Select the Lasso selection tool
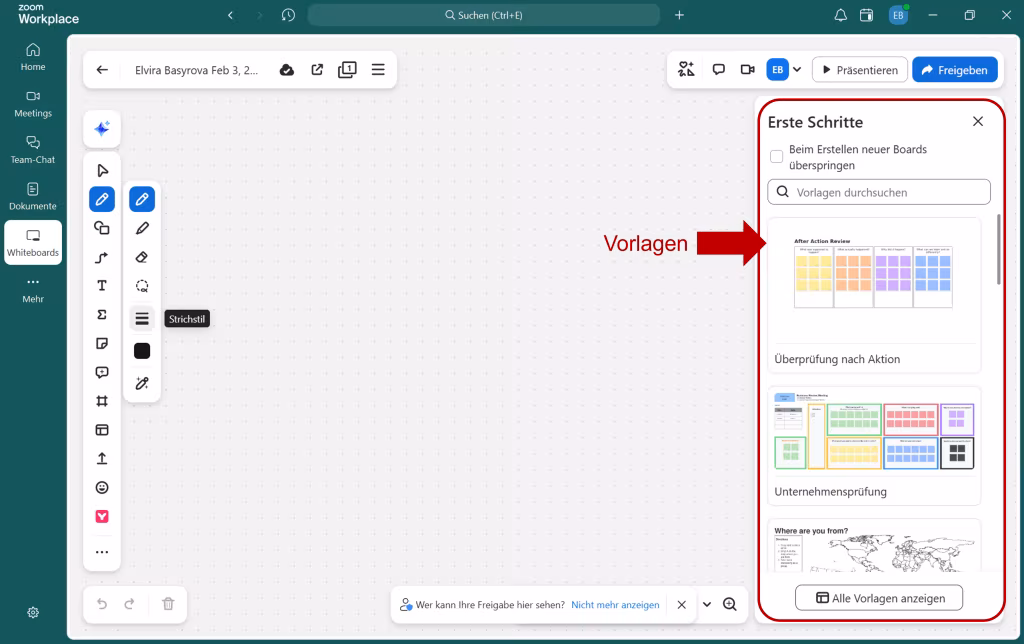 [x=142, y=285]
